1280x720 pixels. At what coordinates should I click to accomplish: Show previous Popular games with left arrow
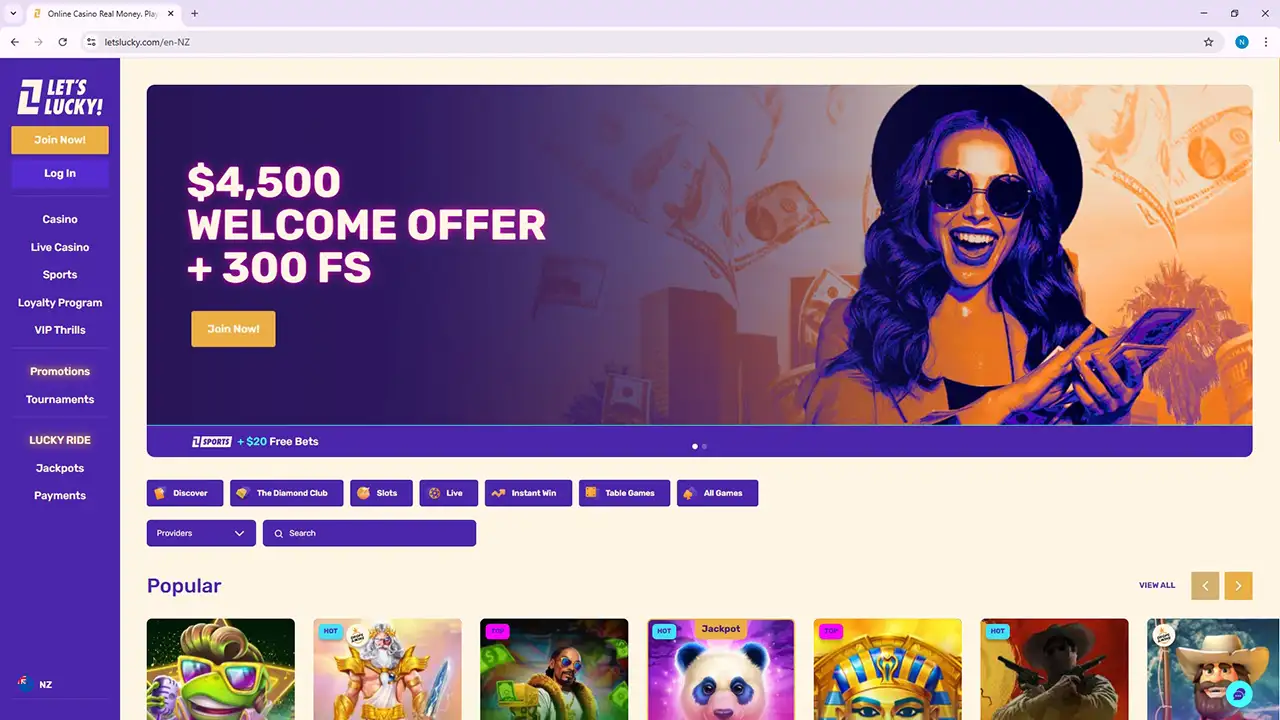click(x=1205, y=586)
